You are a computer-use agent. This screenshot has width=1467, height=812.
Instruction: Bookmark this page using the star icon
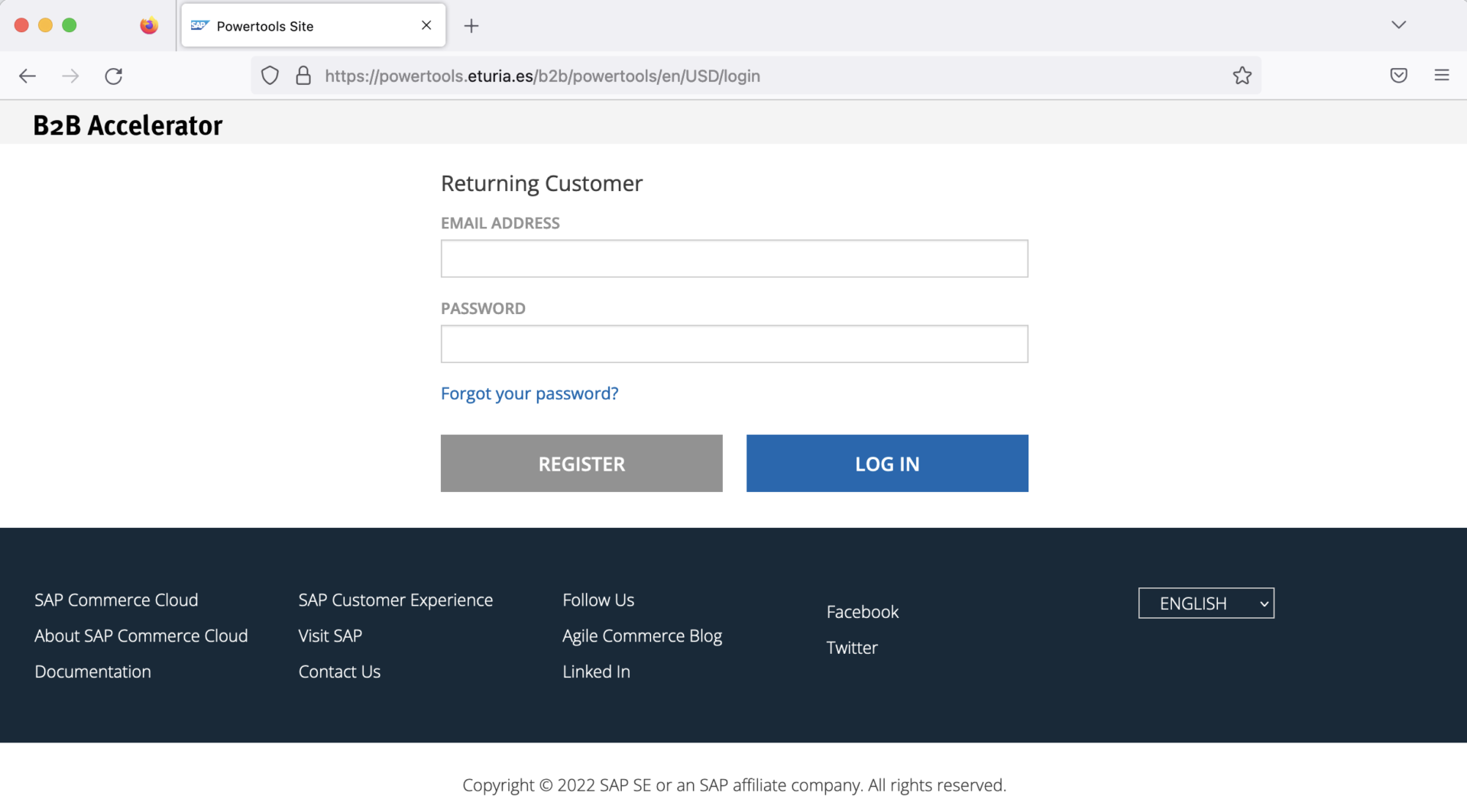tap(1242, 76)
